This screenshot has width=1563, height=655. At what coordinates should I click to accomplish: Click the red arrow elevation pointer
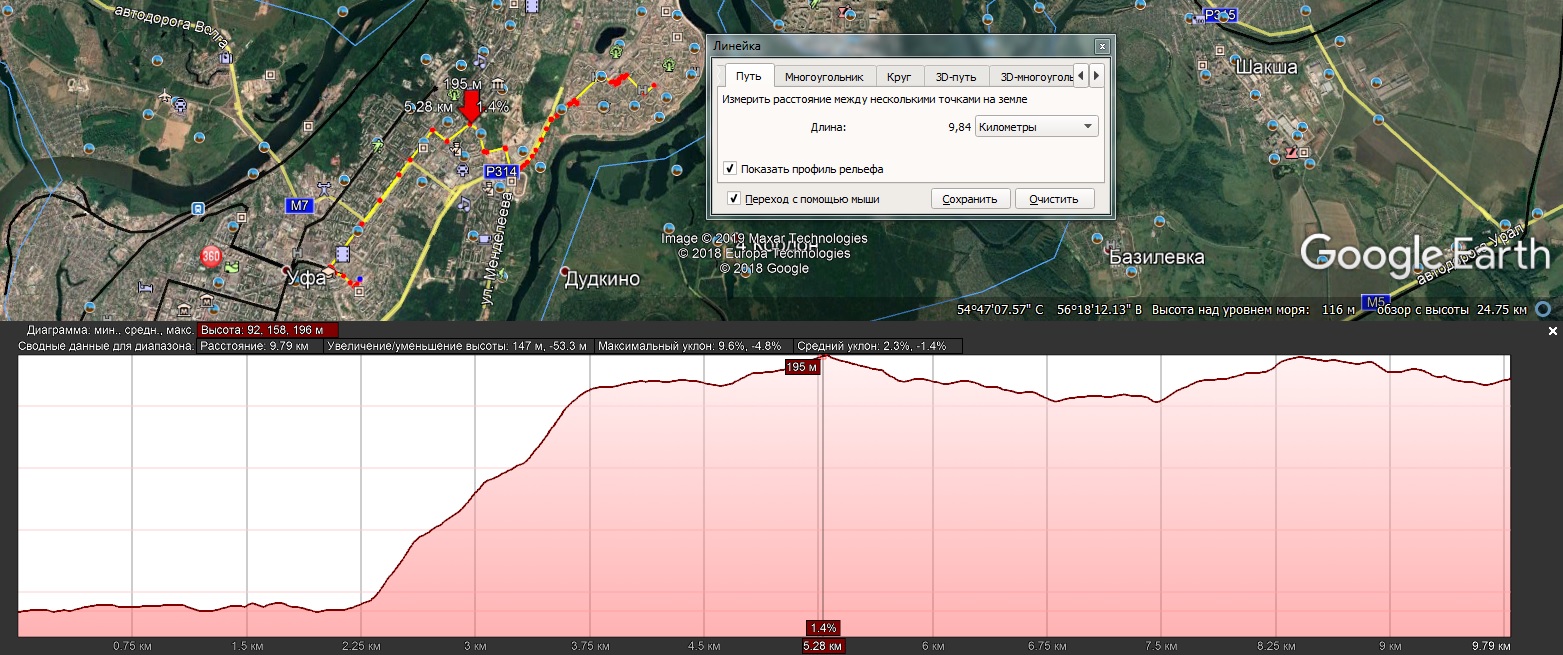[470, 107]
